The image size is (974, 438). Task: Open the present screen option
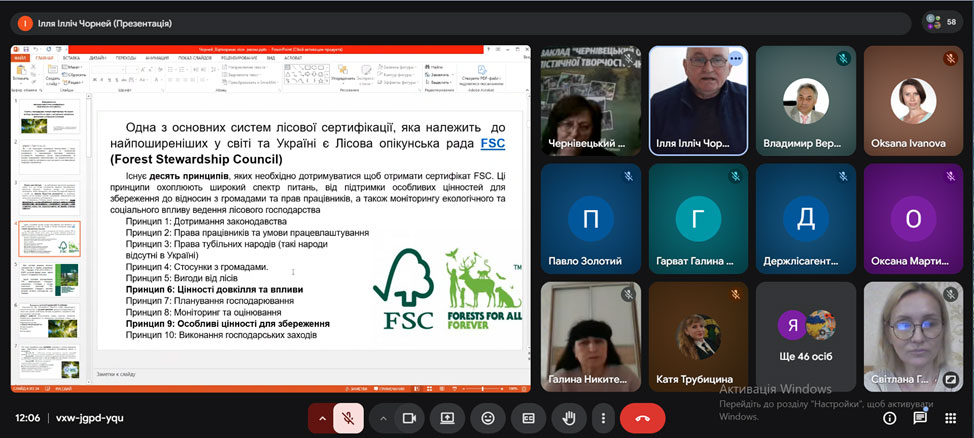point(447,418)
